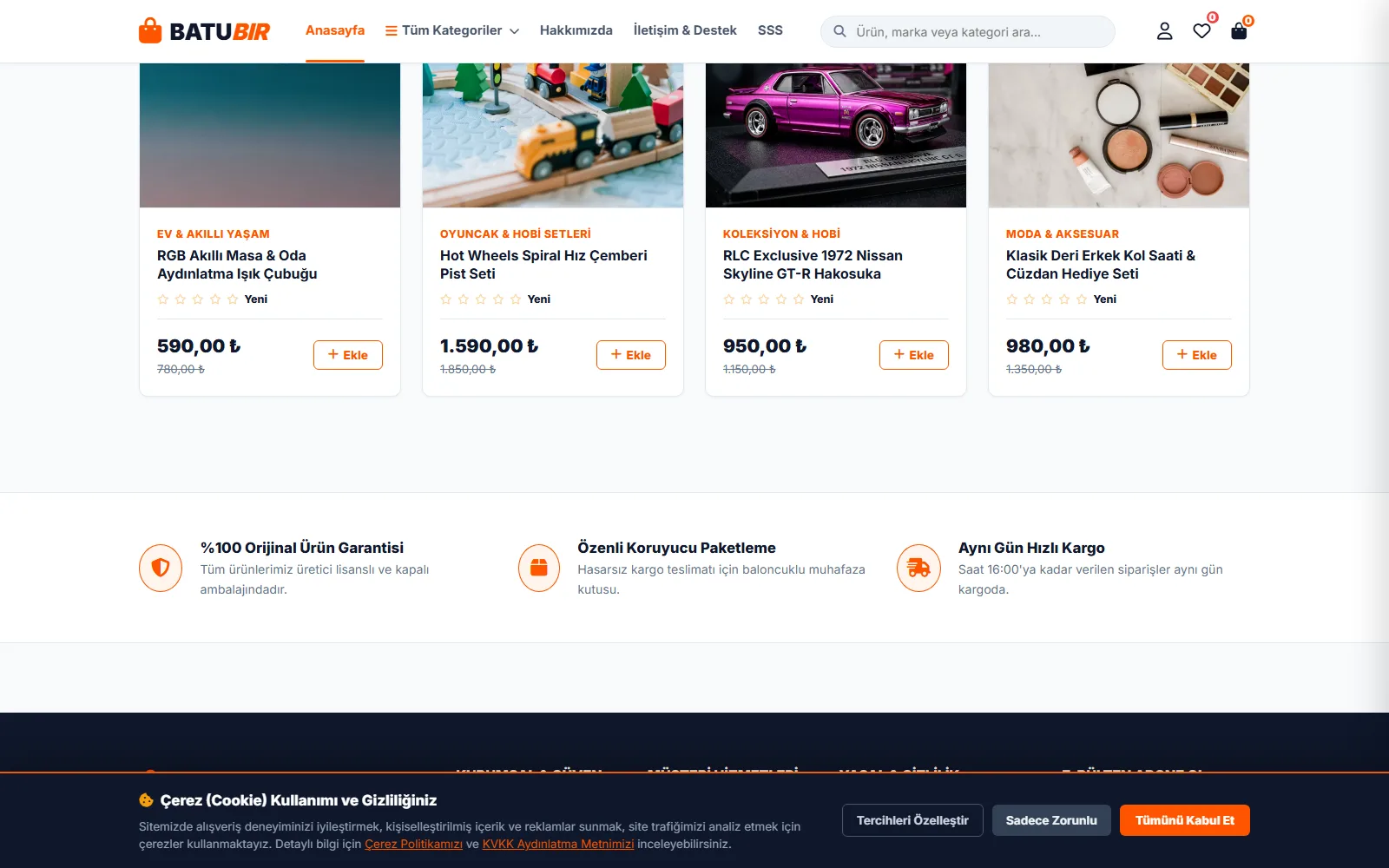
Task: Open RLC Exclusive 1972 Nissan Skyline title
Action: (x=813, y=265)
